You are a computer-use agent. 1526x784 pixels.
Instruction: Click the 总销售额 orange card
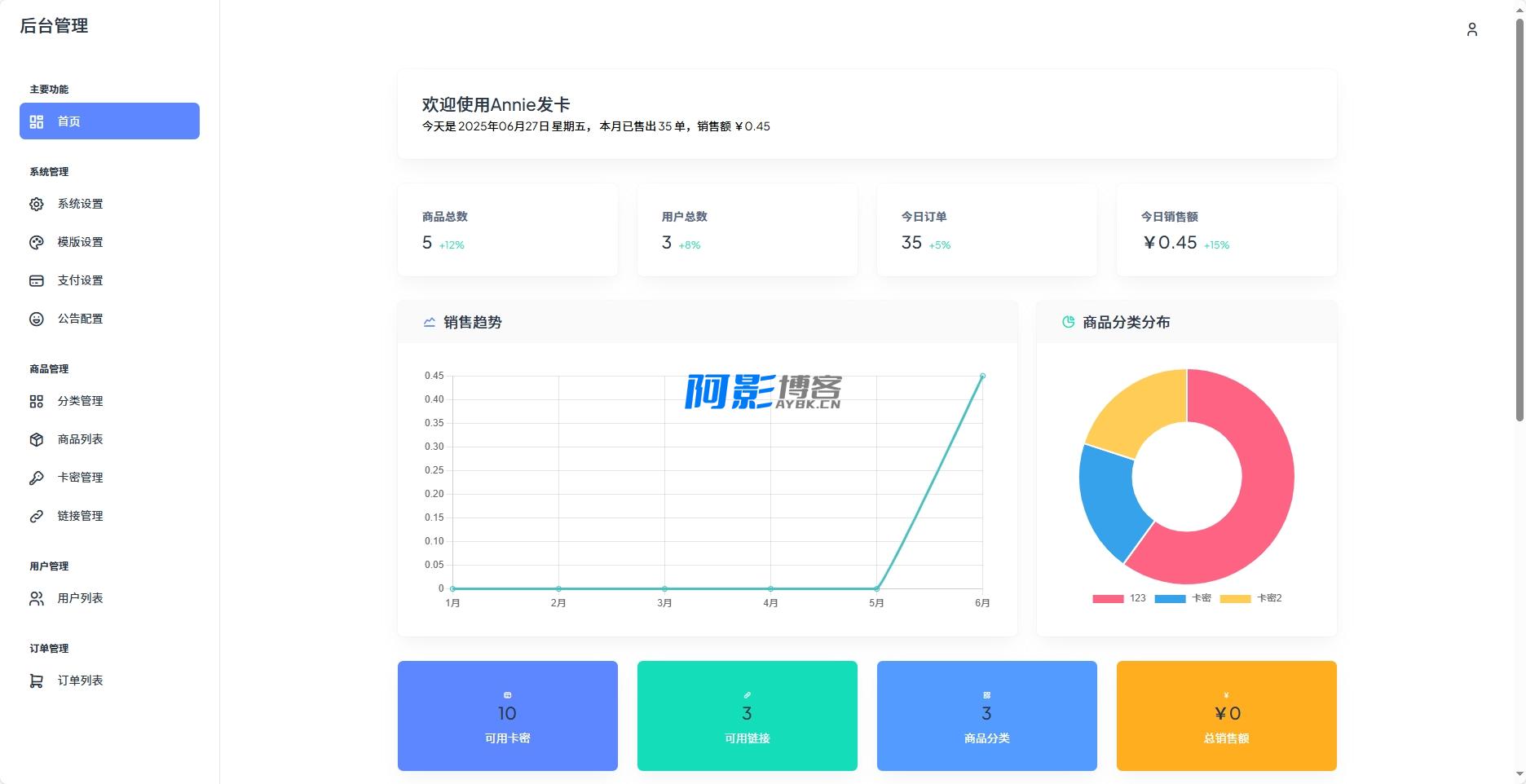point(1226,716)
